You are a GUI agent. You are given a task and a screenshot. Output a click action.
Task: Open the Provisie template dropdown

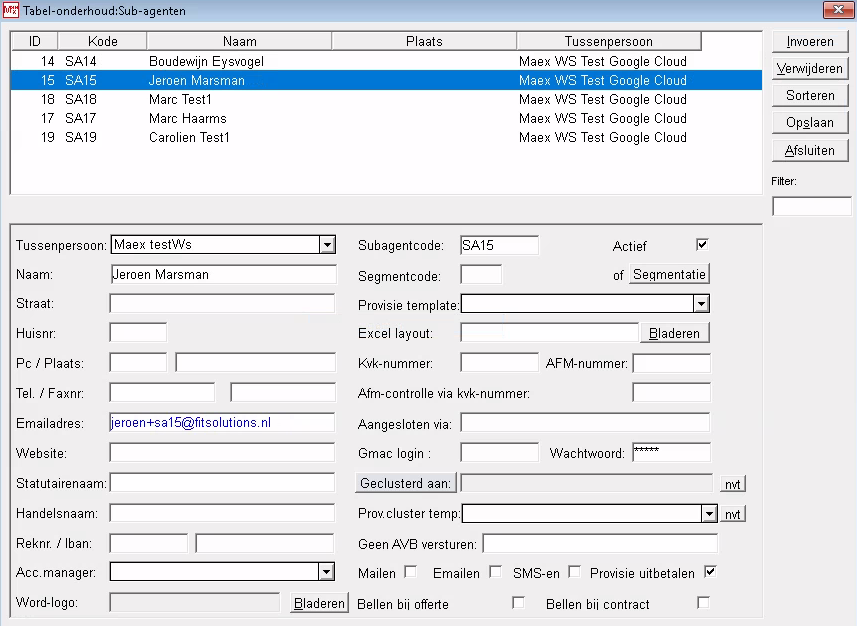(x=702, y=303)
